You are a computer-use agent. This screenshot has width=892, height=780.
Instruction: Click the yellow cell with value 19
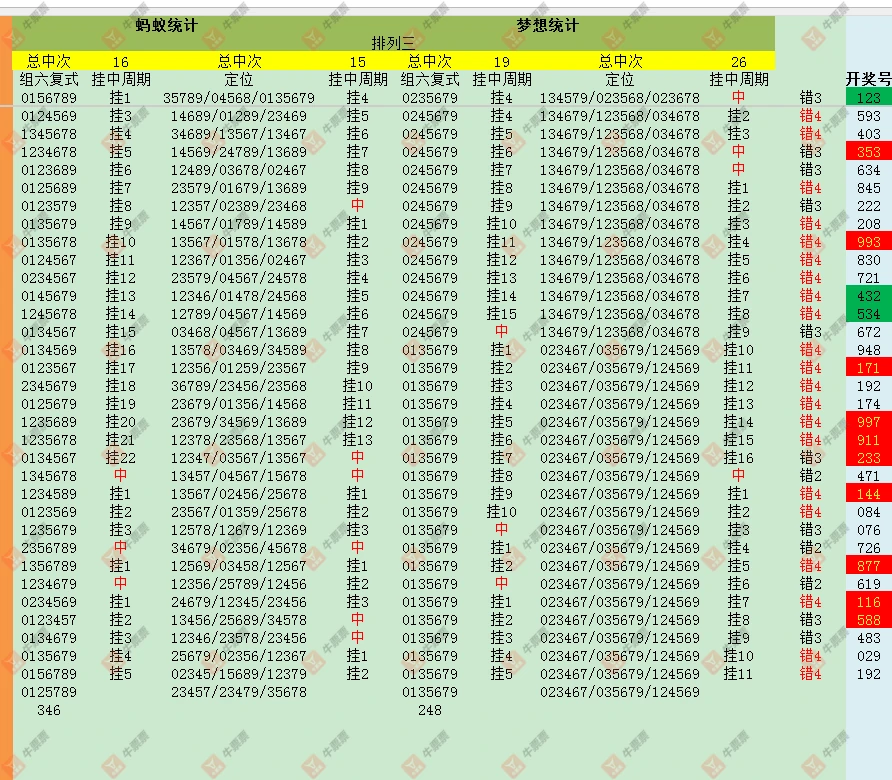[502, 61]
